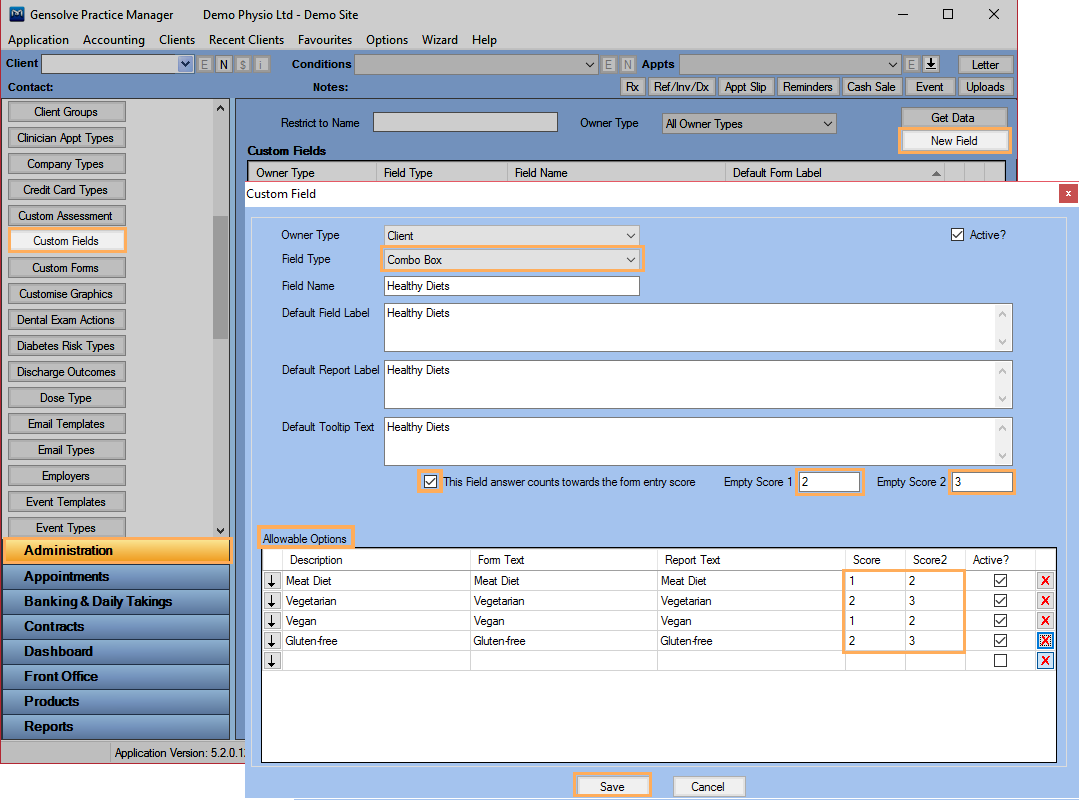Click the Save button
1079x800 pixels.
(x=612, y=786)
